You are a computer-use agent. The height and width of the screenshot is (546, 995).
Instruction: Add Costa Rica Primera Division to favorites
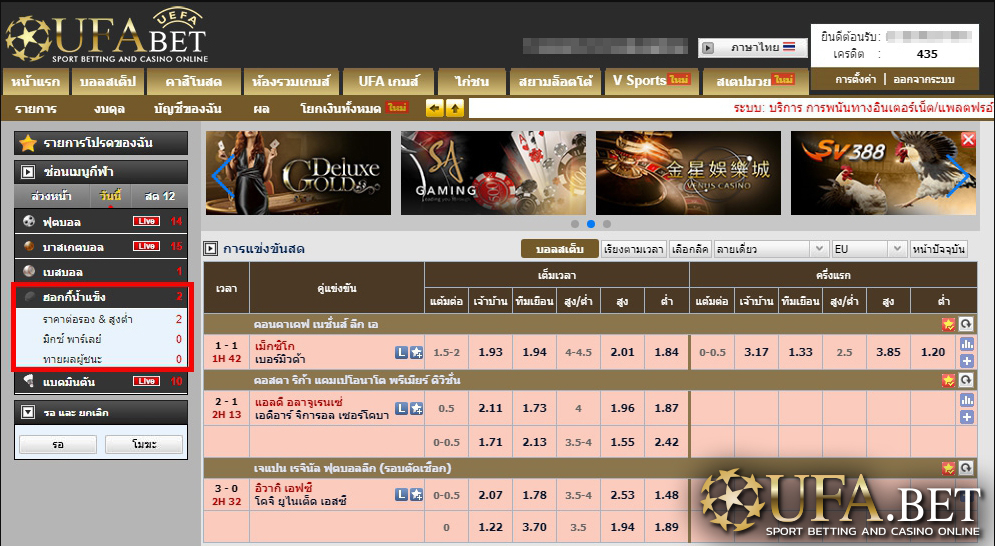tap(948, 380)
